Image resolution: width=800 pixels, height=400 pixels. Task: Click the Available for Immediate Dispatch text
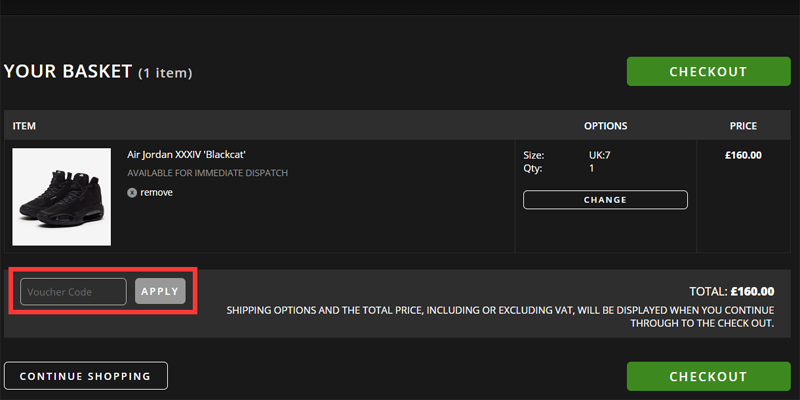(208, 173)
